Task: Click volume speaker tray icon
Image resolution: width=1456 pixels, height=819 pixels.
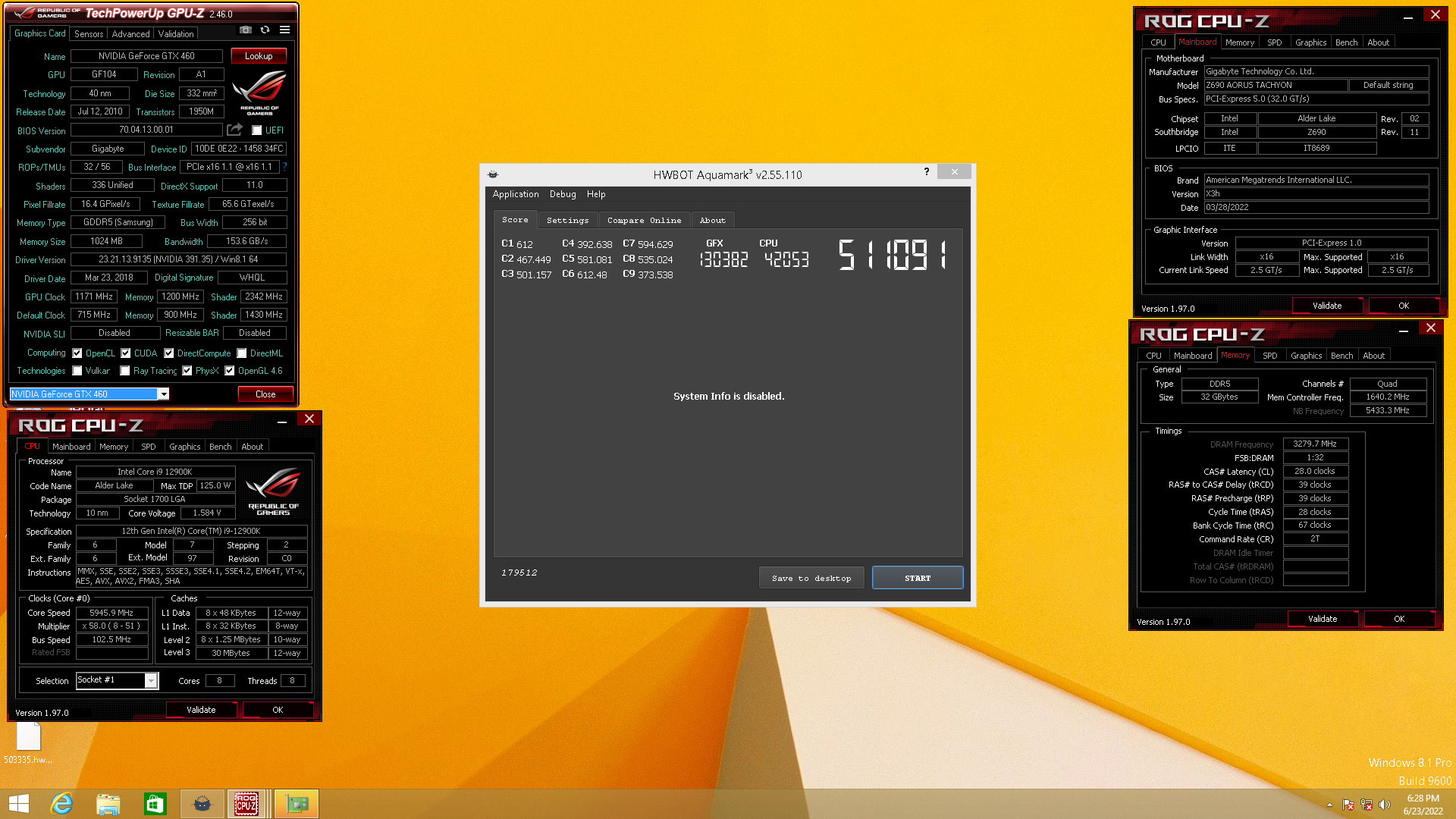Action: click(1385, 805)
